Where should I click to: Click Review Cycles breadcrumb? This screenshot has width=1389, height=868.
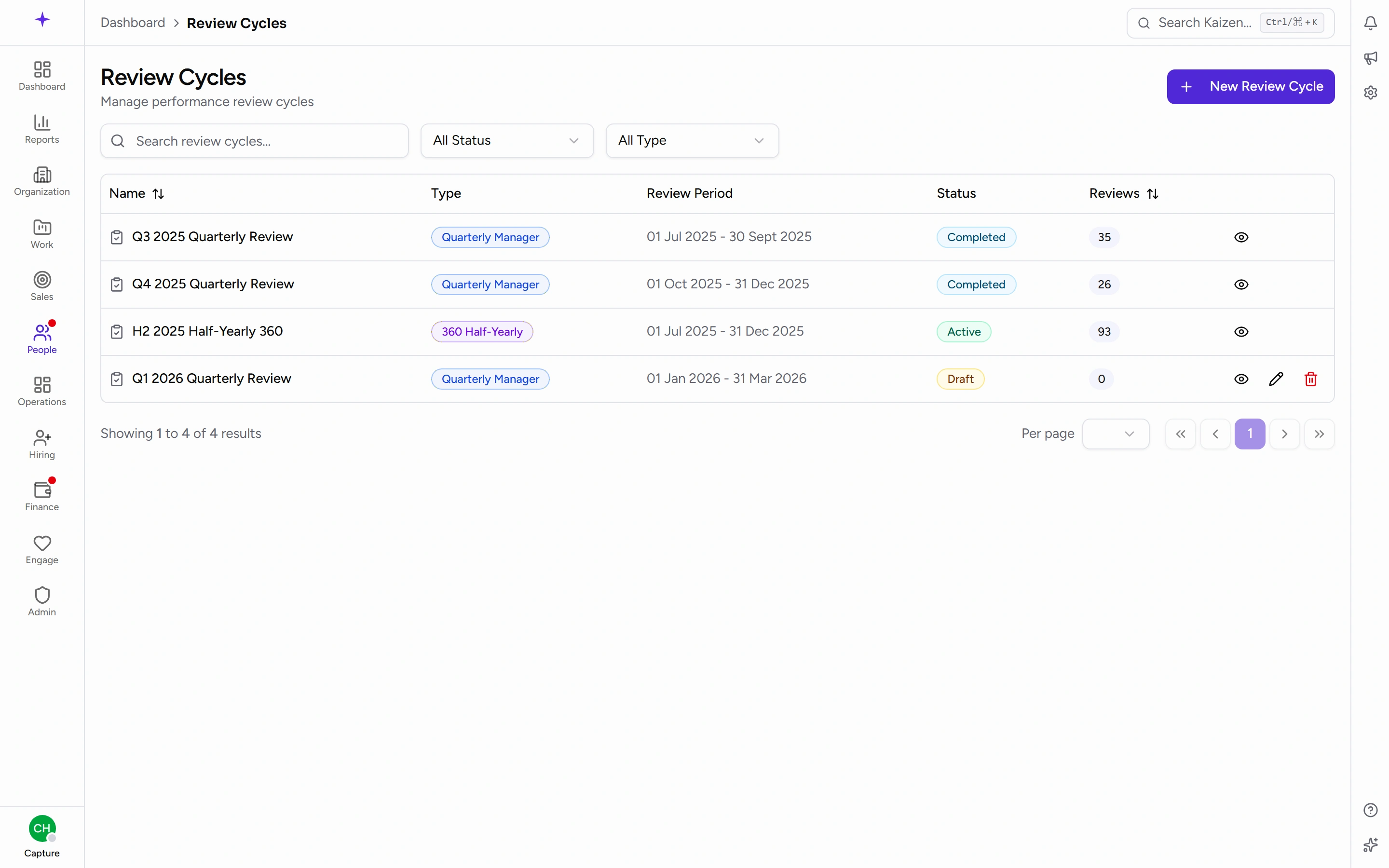click(x=236, y=23)
